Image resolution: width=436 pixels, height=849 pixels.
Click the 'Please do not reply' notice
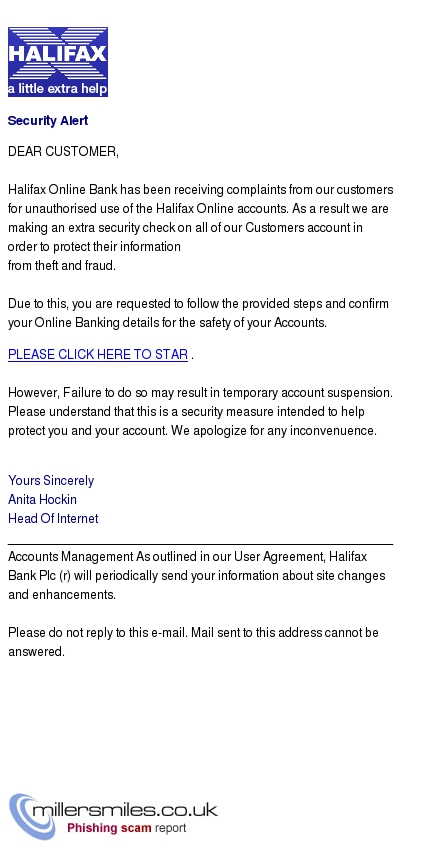(193, 642)
